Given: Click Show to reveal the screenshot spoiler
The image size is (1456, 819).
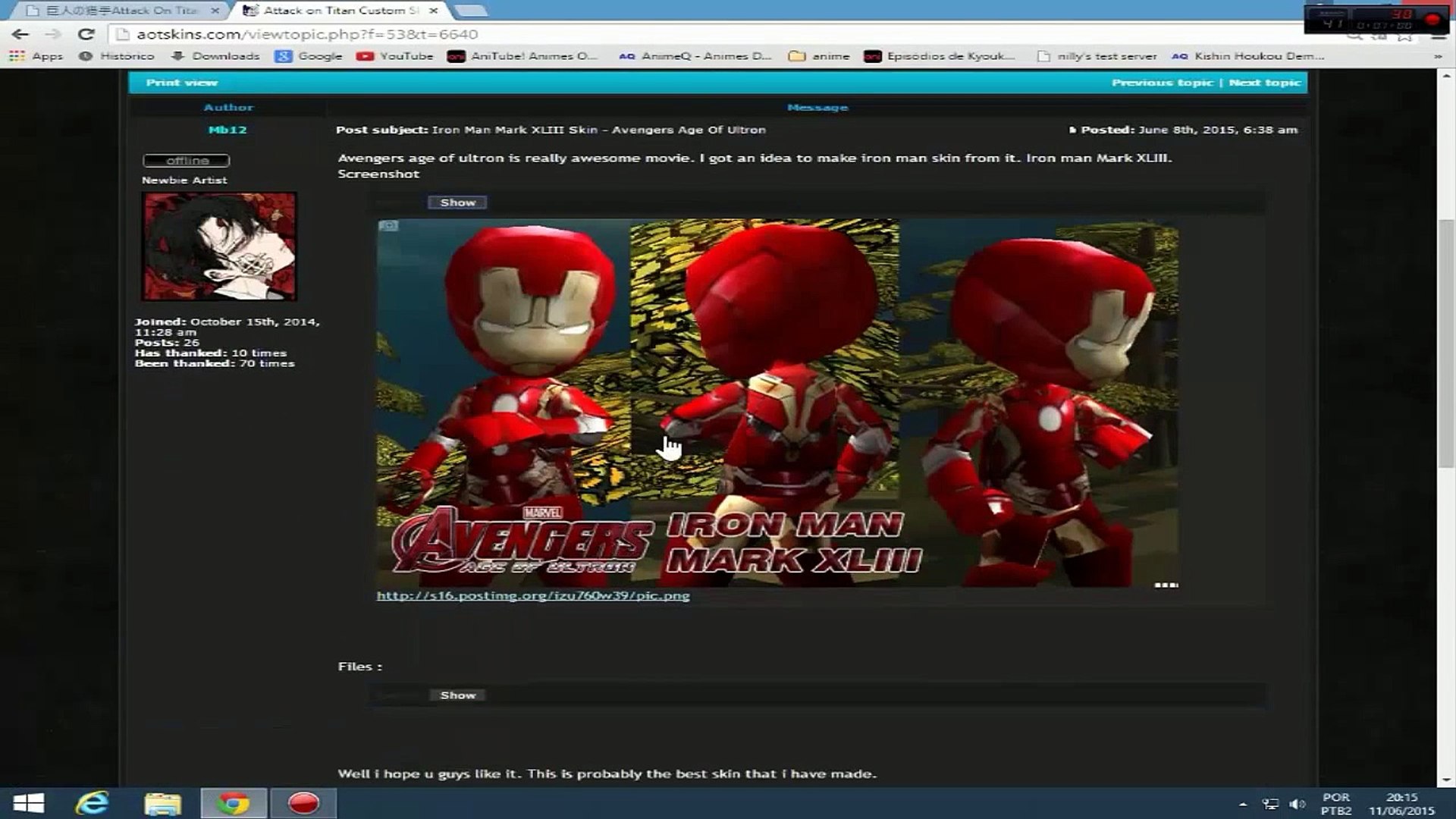Looking at the screenshot, I should (457, 202).
